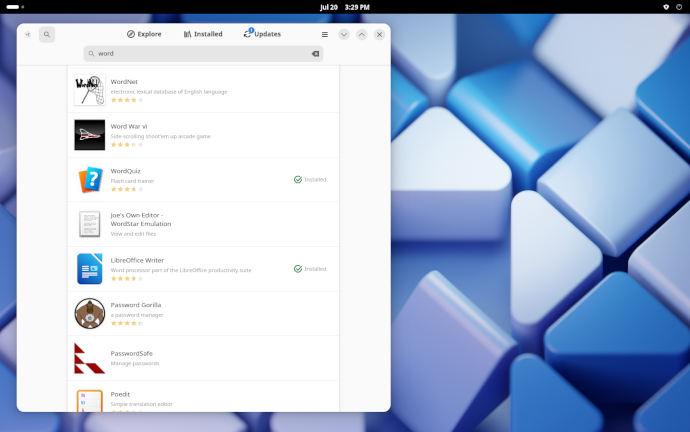Open the WordNet app icon
The height and width of the screenshot is (432, 690).
point(90,90)
